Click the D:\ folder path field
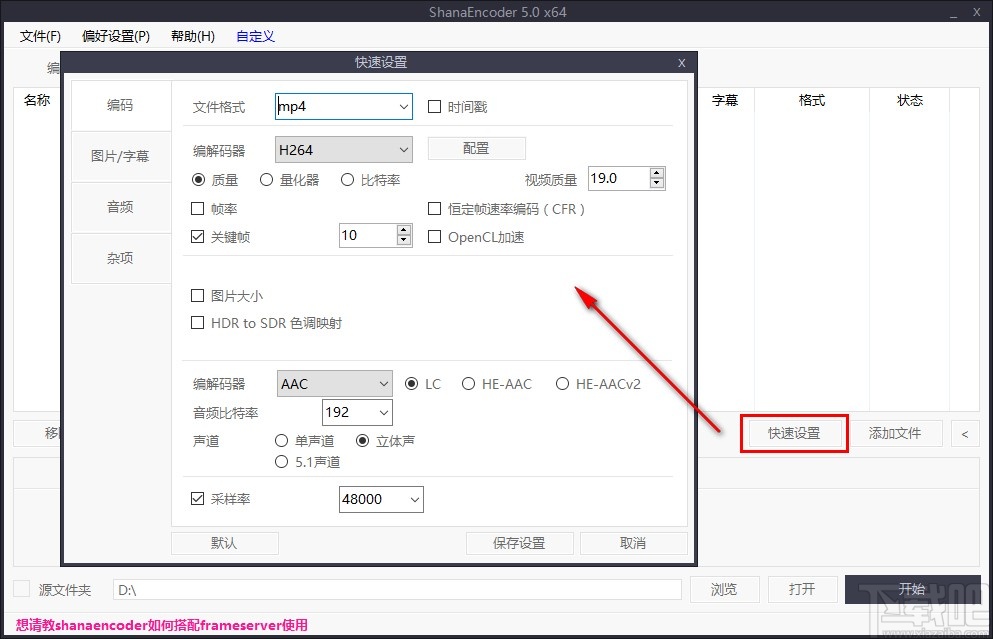 [x=397, y=590]
